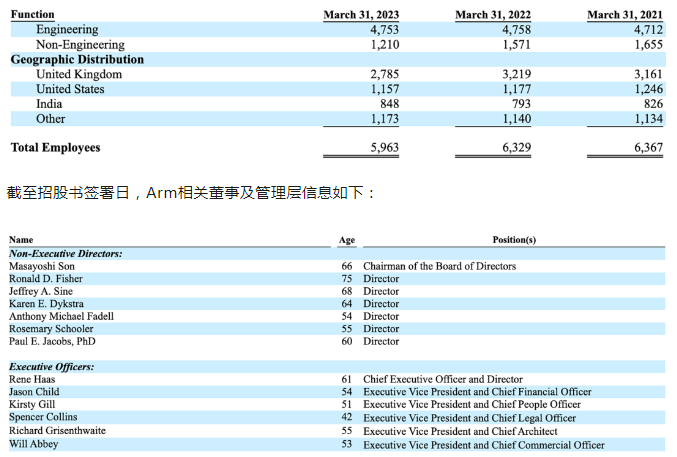The width and height of the screenshot is (677, 457).
Task: Select Non-Engineering value 1,210
Action: [385, 44]
